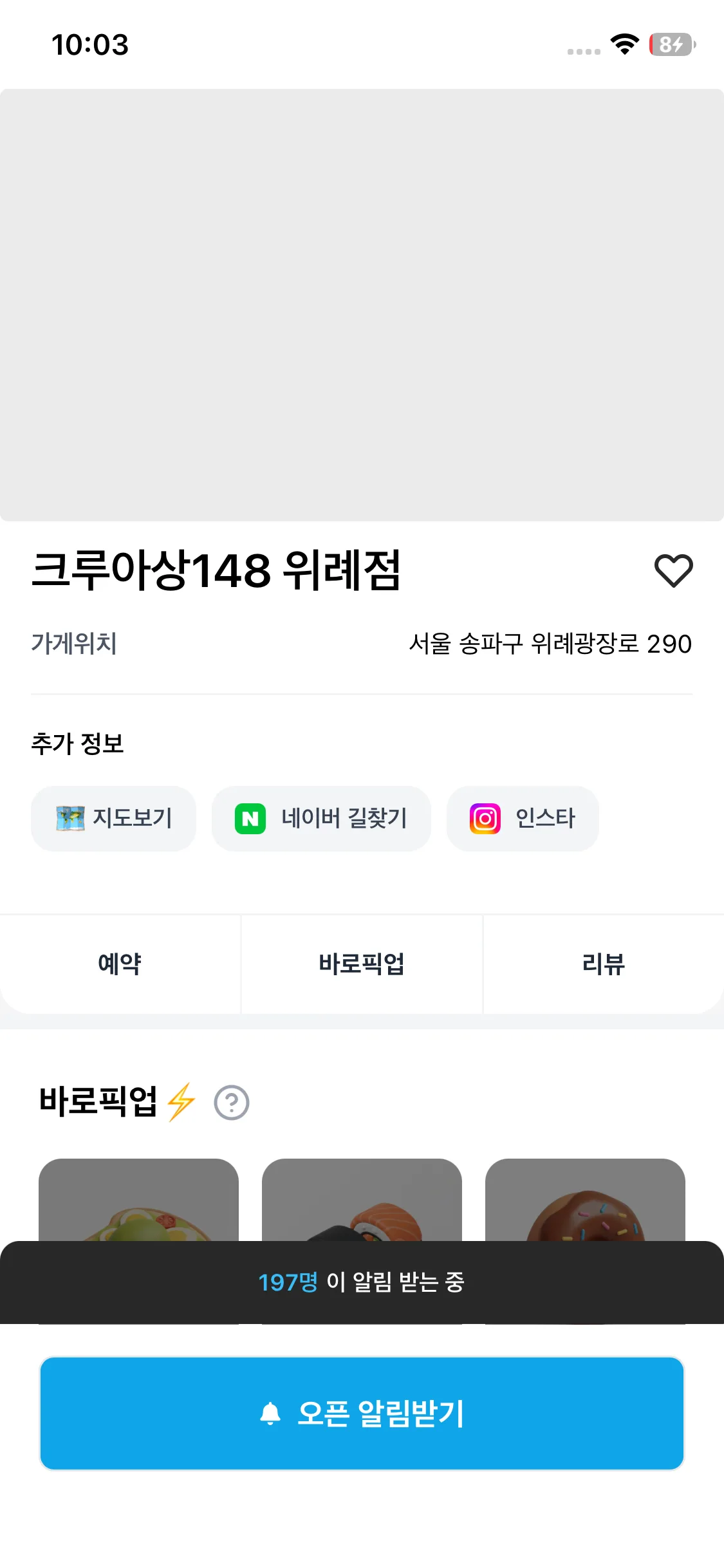Tap the 바로픽업 help question mark icon

(232, 1103)
